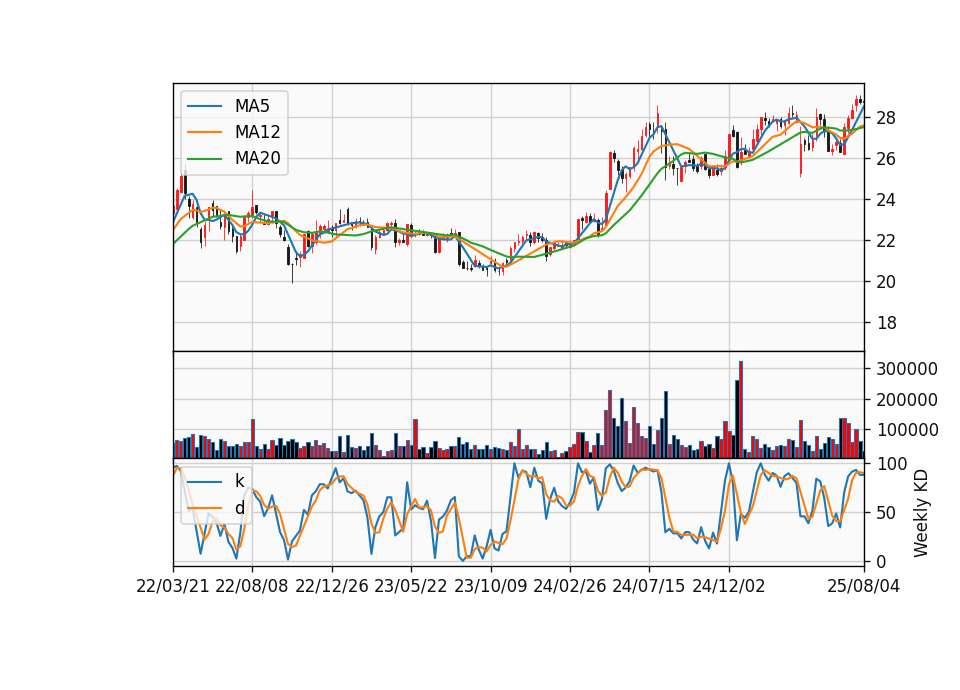960x690 pixels.
Task: Click the MA5 legend label
Action: click(252, 106)
